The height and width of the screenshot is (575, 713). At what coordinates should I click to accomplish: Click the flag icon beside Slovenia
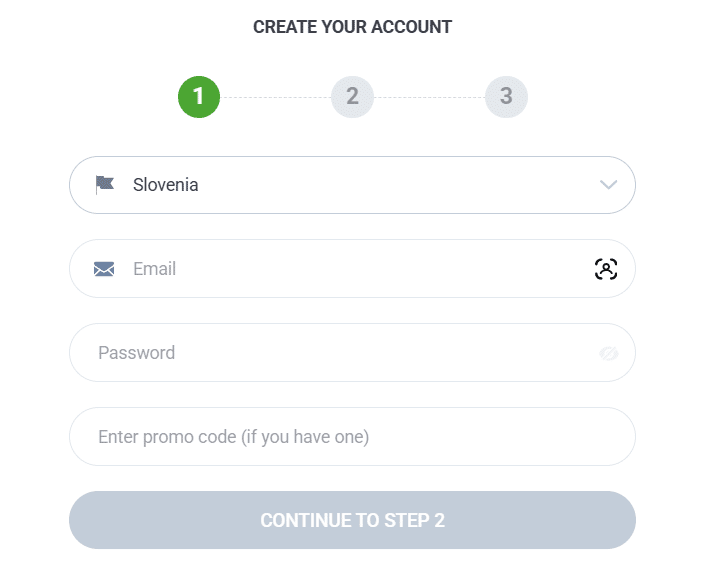105,185
